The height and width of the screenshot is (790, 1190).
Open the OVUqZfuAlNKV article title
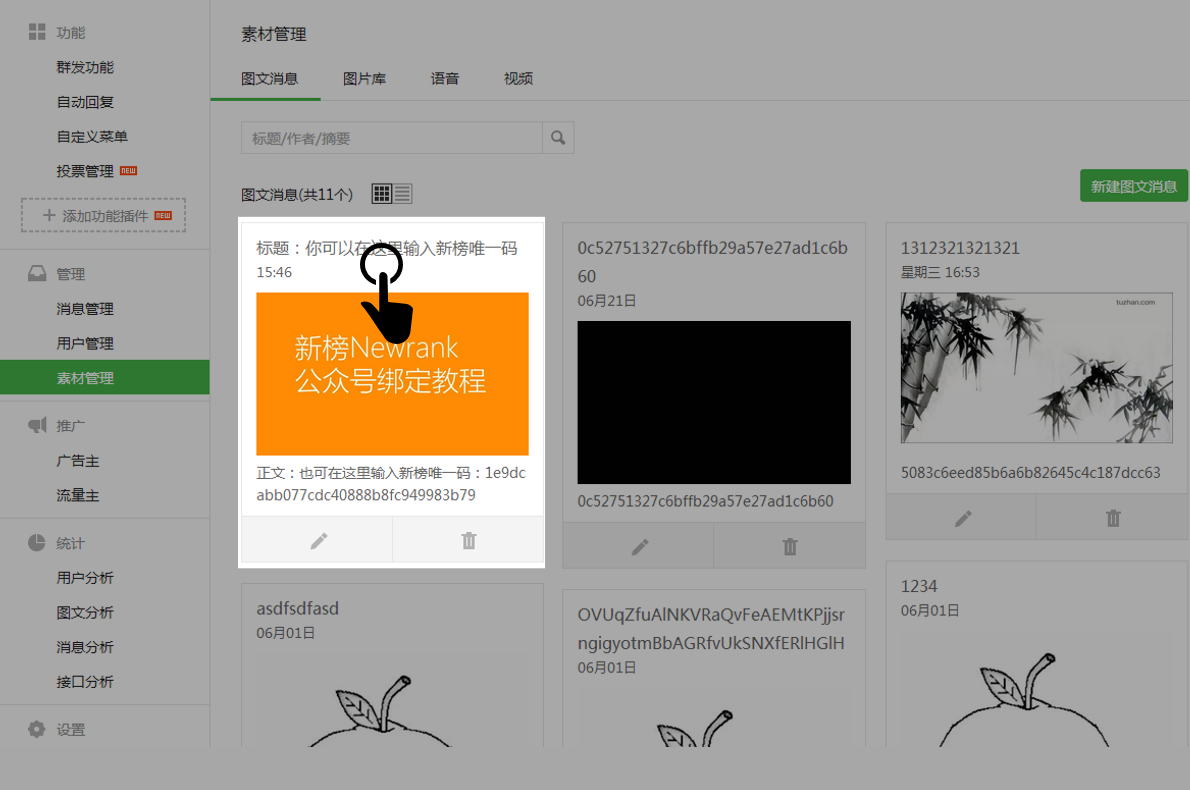point(711,629)
